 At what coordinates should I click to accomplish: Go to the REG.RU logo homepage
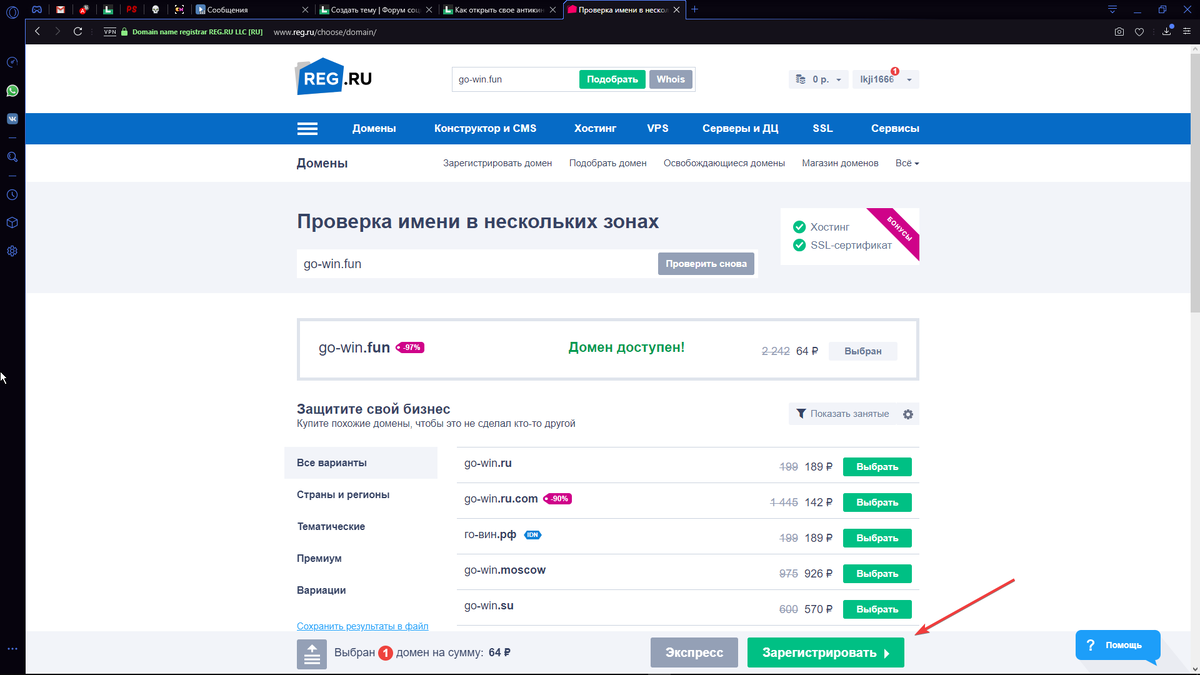click(x=334, y=77)
